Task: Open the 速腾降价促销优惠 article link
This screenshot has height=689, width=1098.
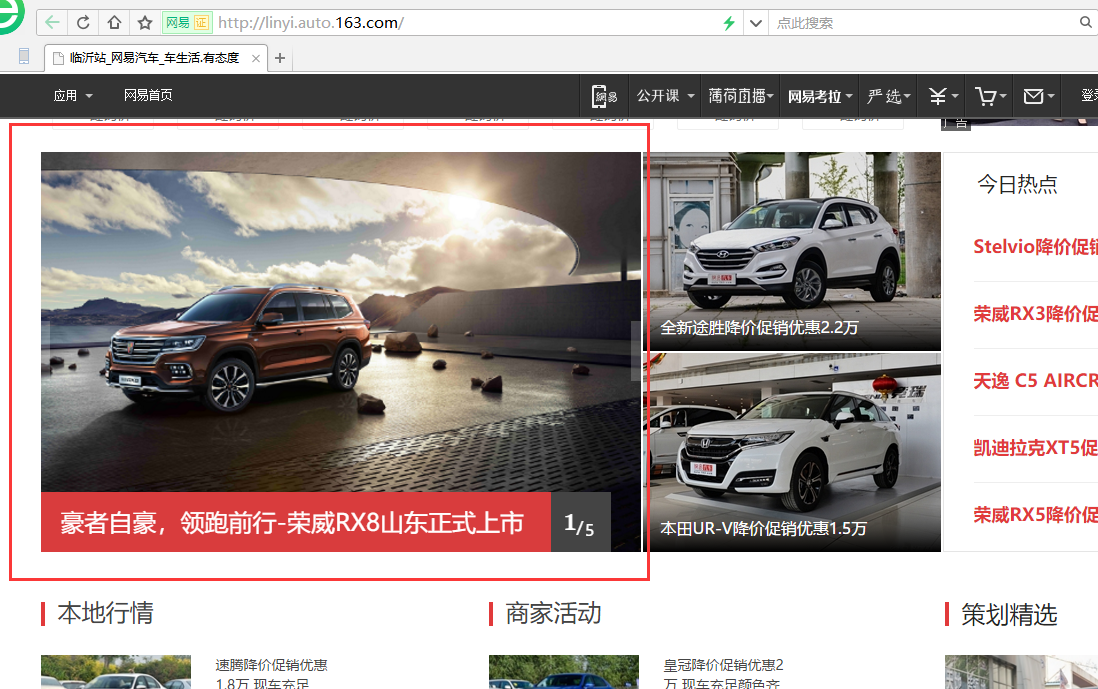Action: click(x=271, y=673)
